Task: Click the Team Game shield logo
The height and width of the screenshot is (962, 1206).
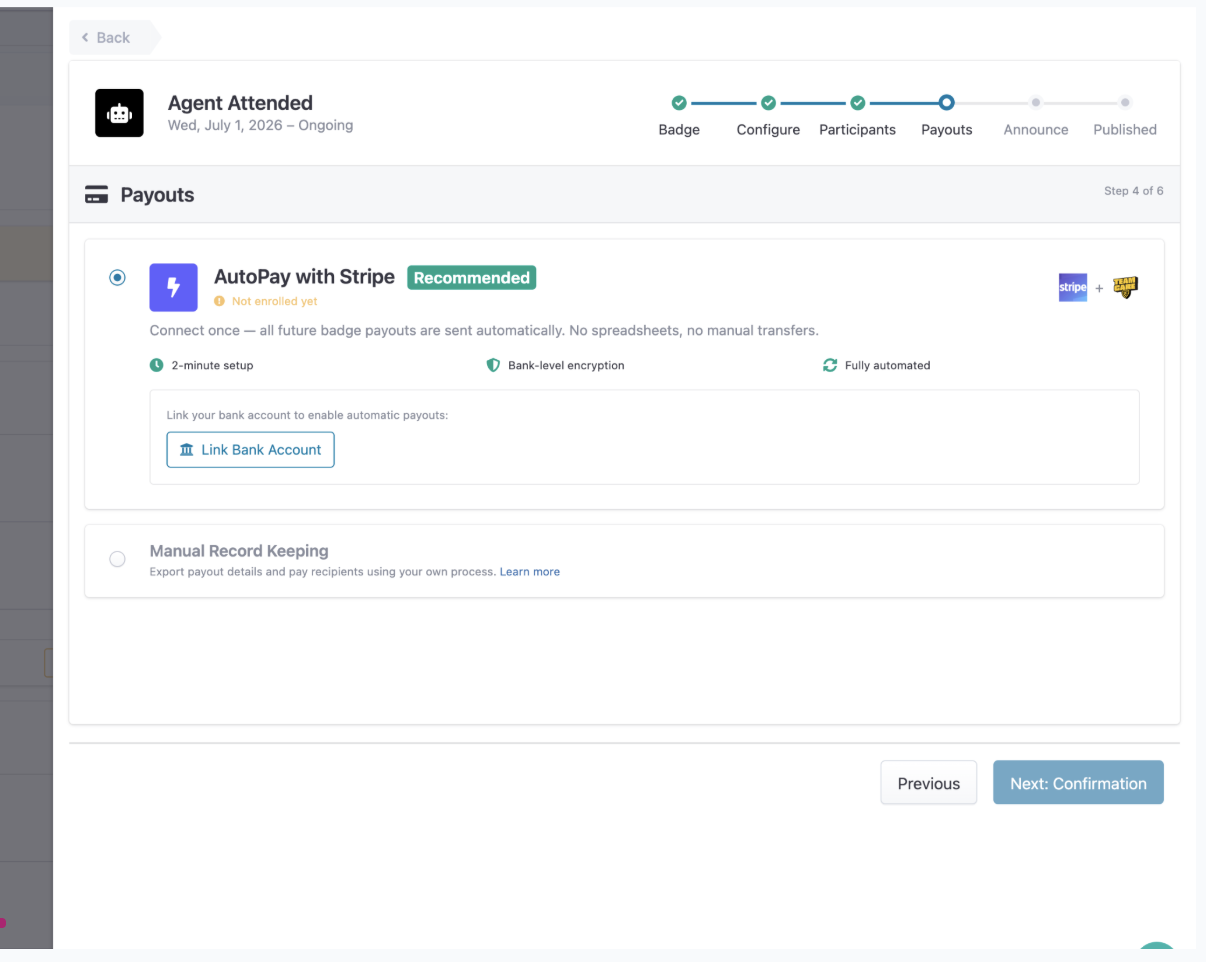Action: point(1125,287)
